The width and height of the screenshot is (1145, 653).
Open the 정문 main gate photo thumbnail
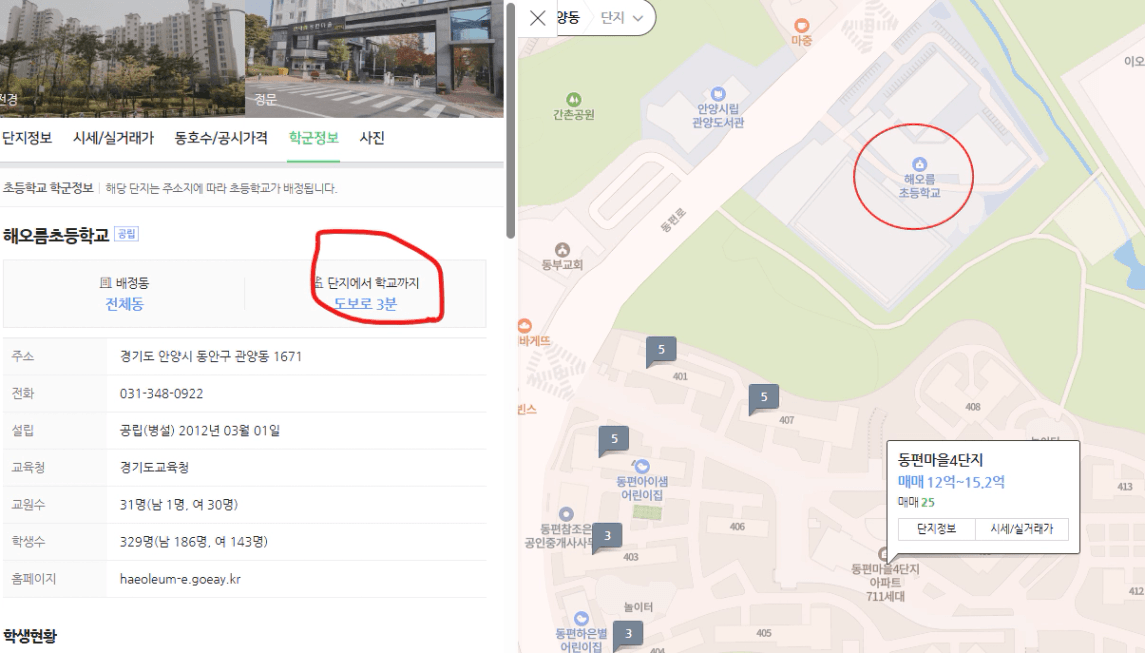coord(374,57)
